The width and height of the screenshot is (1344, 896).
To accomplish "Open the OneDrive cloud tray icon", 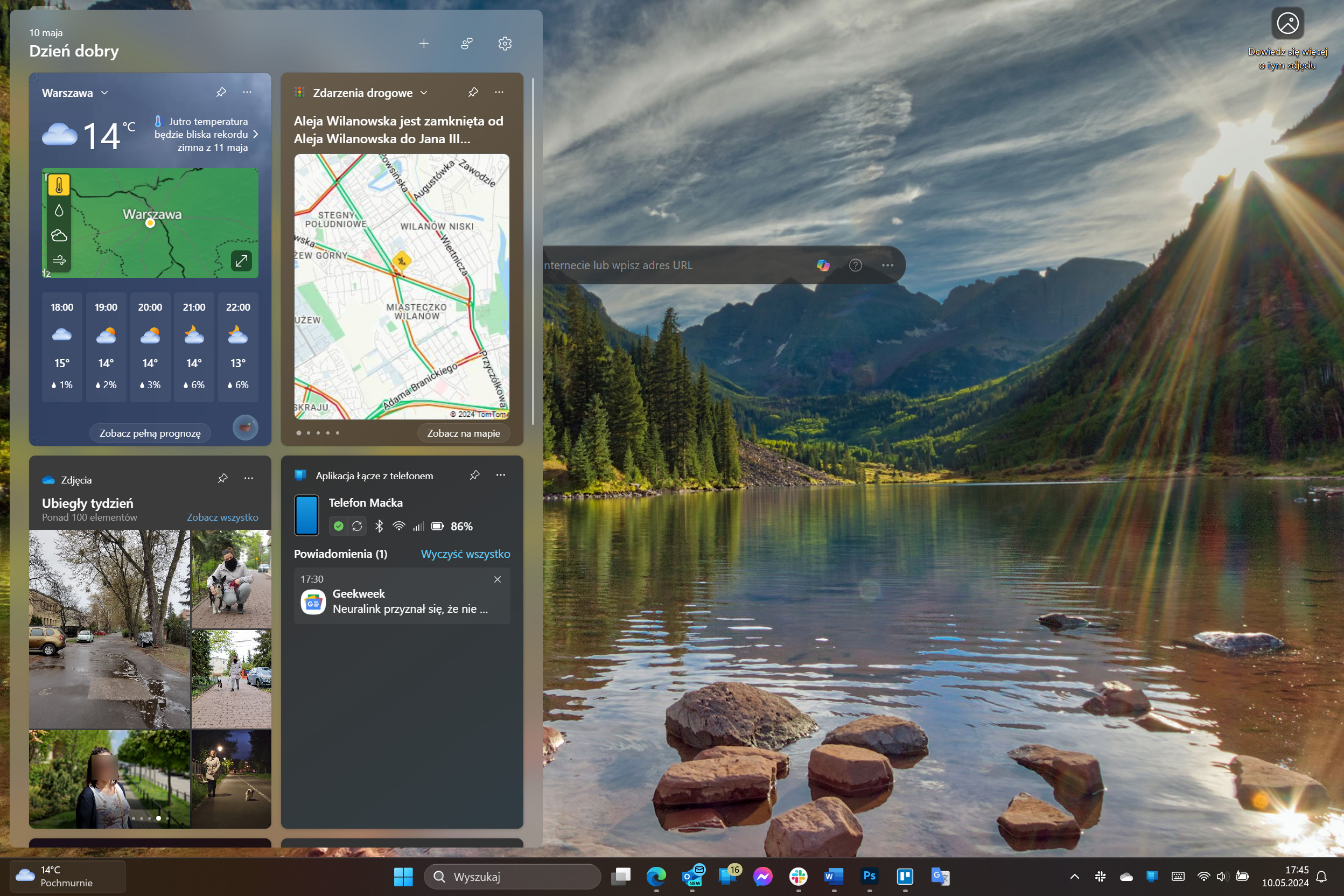I will click(1126, 877).
